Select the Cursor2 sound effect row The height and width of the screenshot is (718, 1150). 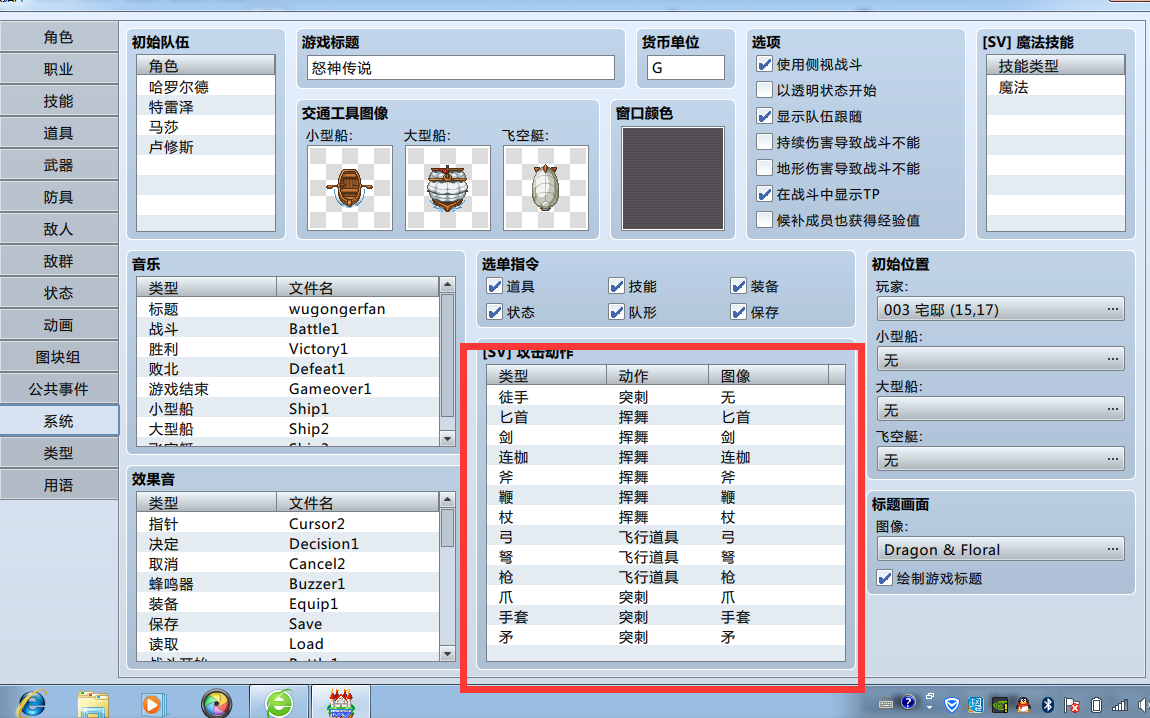click(x=288, y=524)
